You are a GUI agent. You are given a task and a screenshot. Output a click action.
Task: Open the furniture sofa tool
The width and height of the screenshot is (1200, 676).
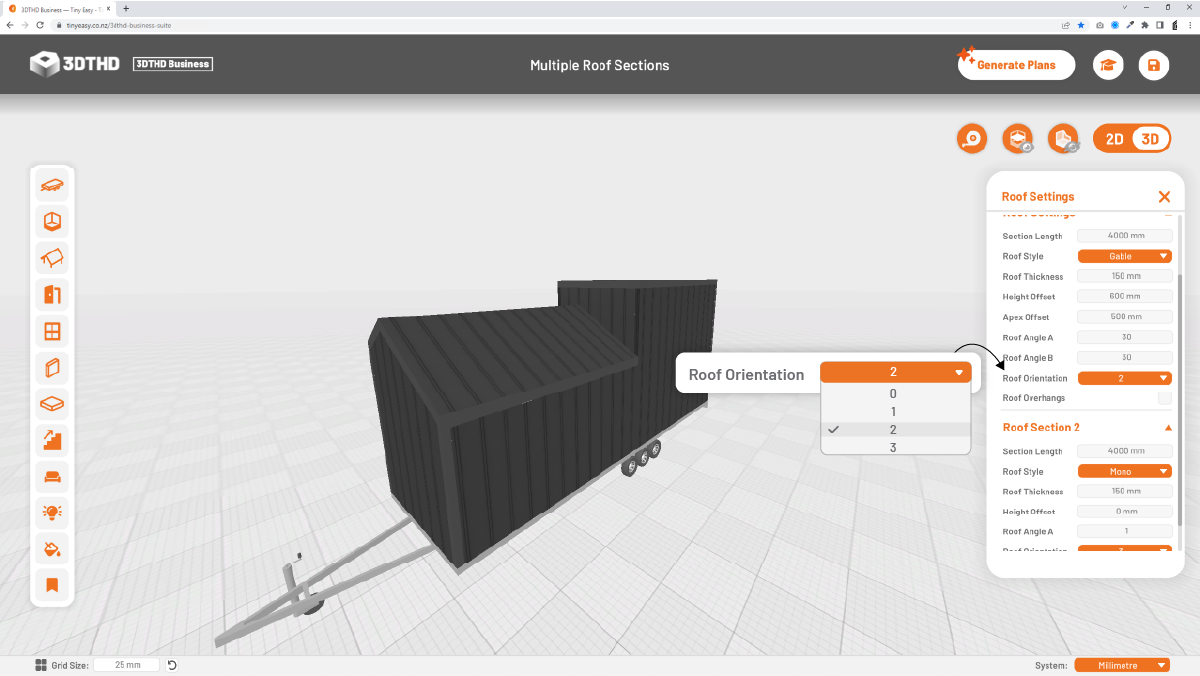[x=52, y=476]
